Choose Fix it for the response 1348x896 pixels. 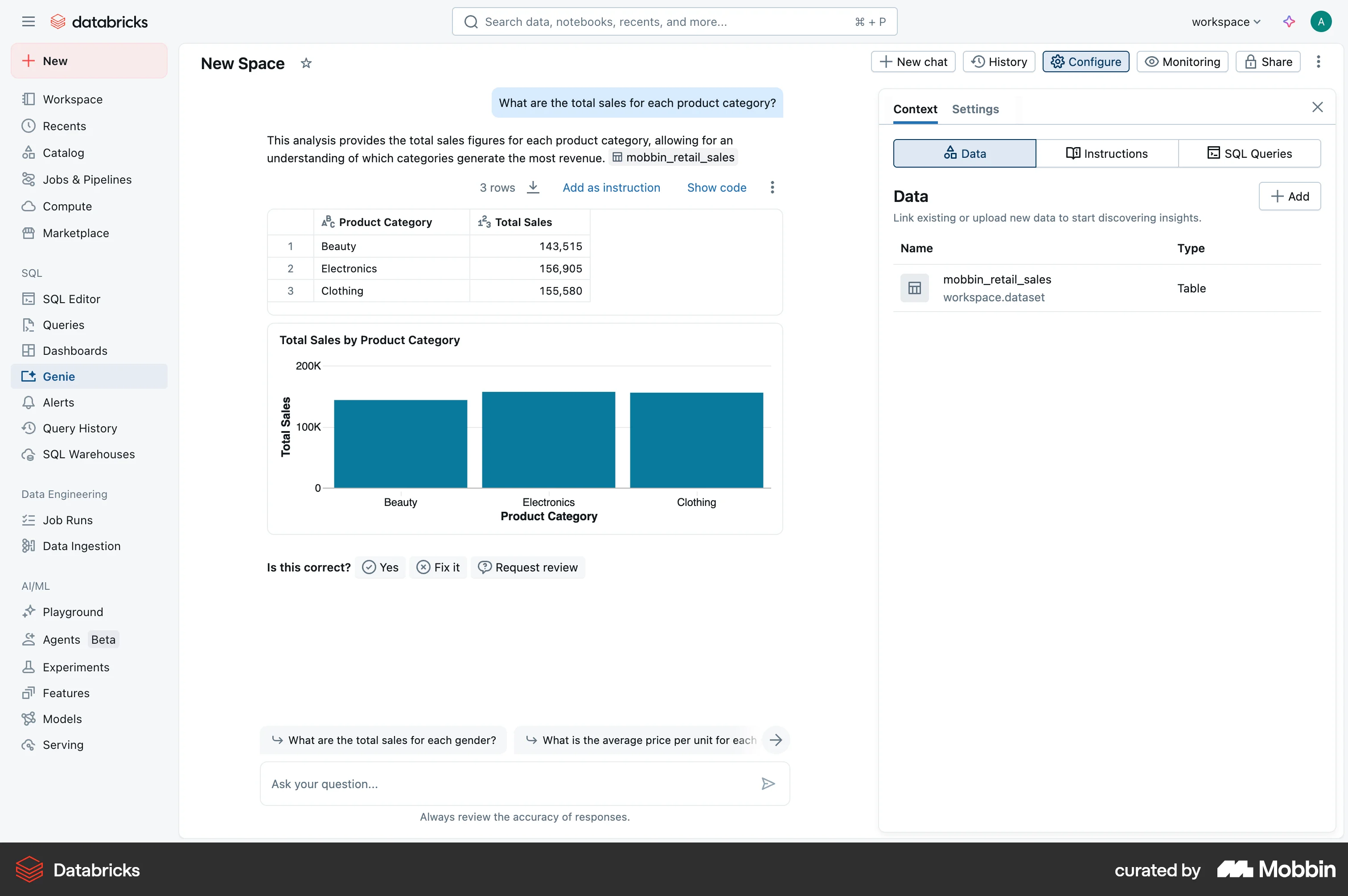pos(438,567)
